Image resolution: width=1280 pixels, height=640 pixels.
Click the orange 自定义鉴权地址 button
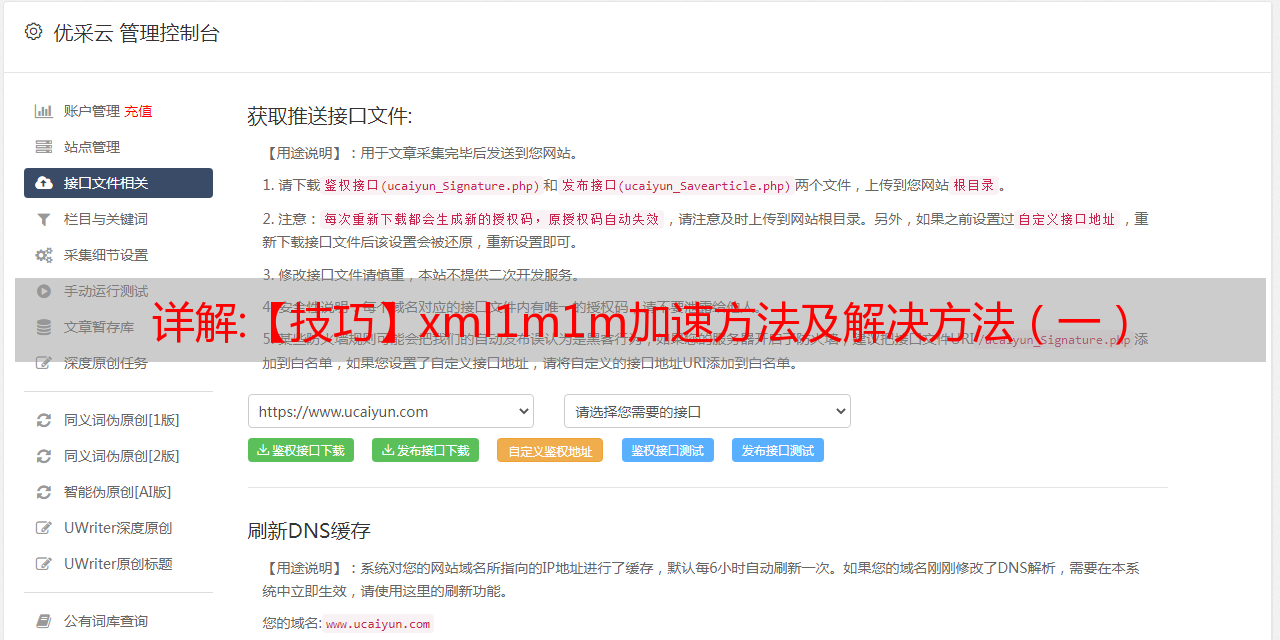coord(550,450)
